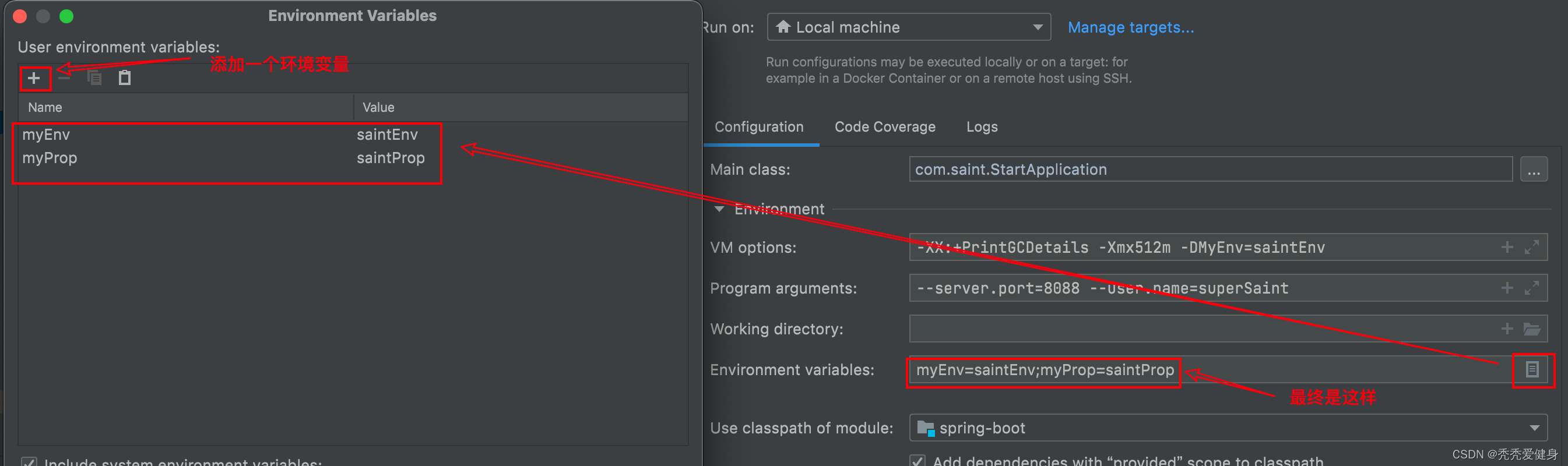Switch to the Logs tab
The image size is (1568, 466).
point(981,127)
